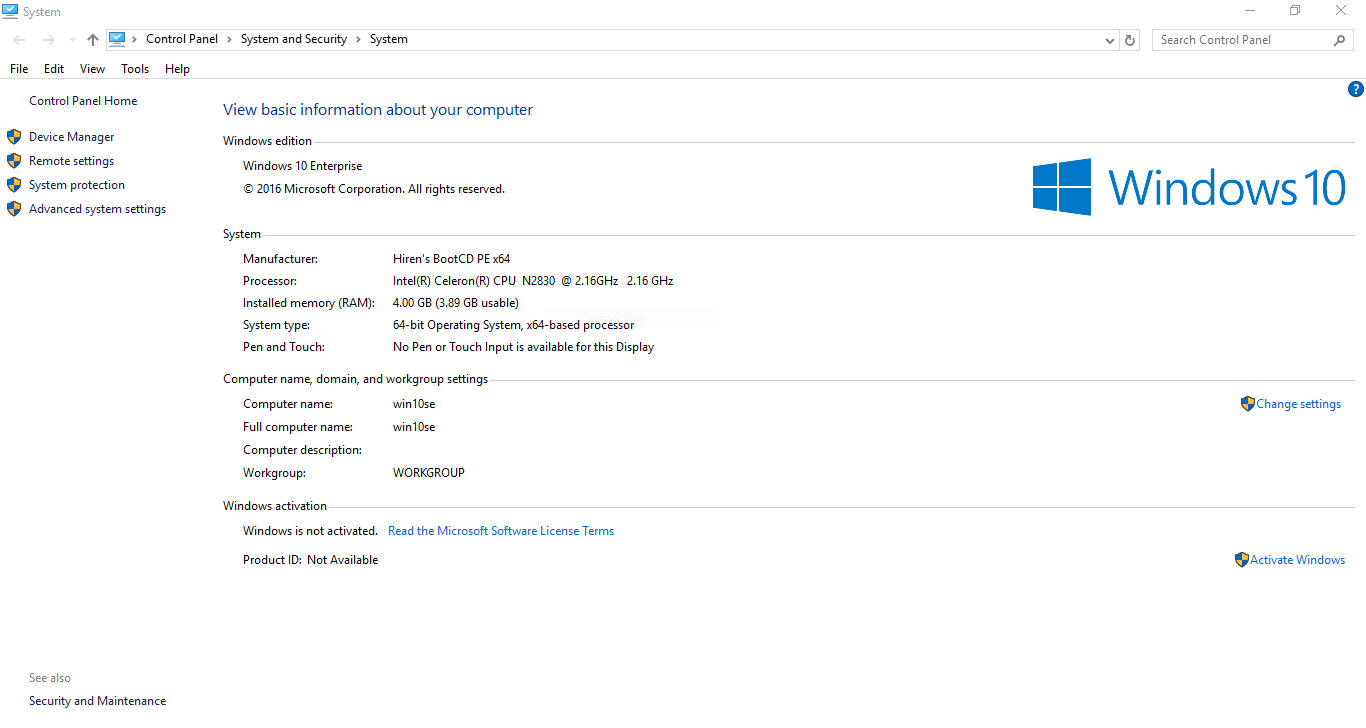This screenshot has width=1366, height=728.
Task: Click Change settings link
Action: coord(1299,404)
